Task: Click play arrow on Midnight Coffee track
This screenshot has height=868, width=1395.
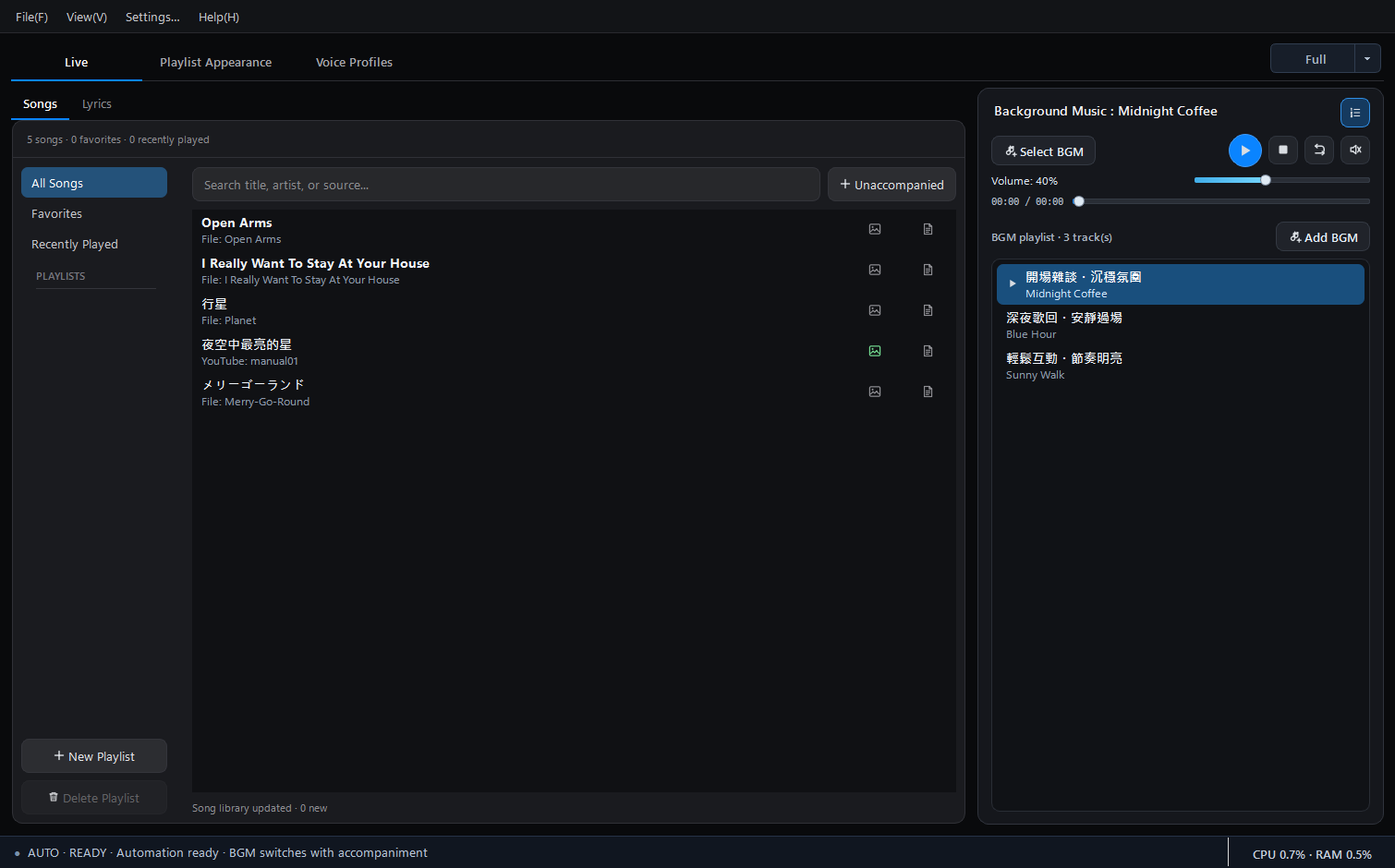Action: pos(1013,283)
